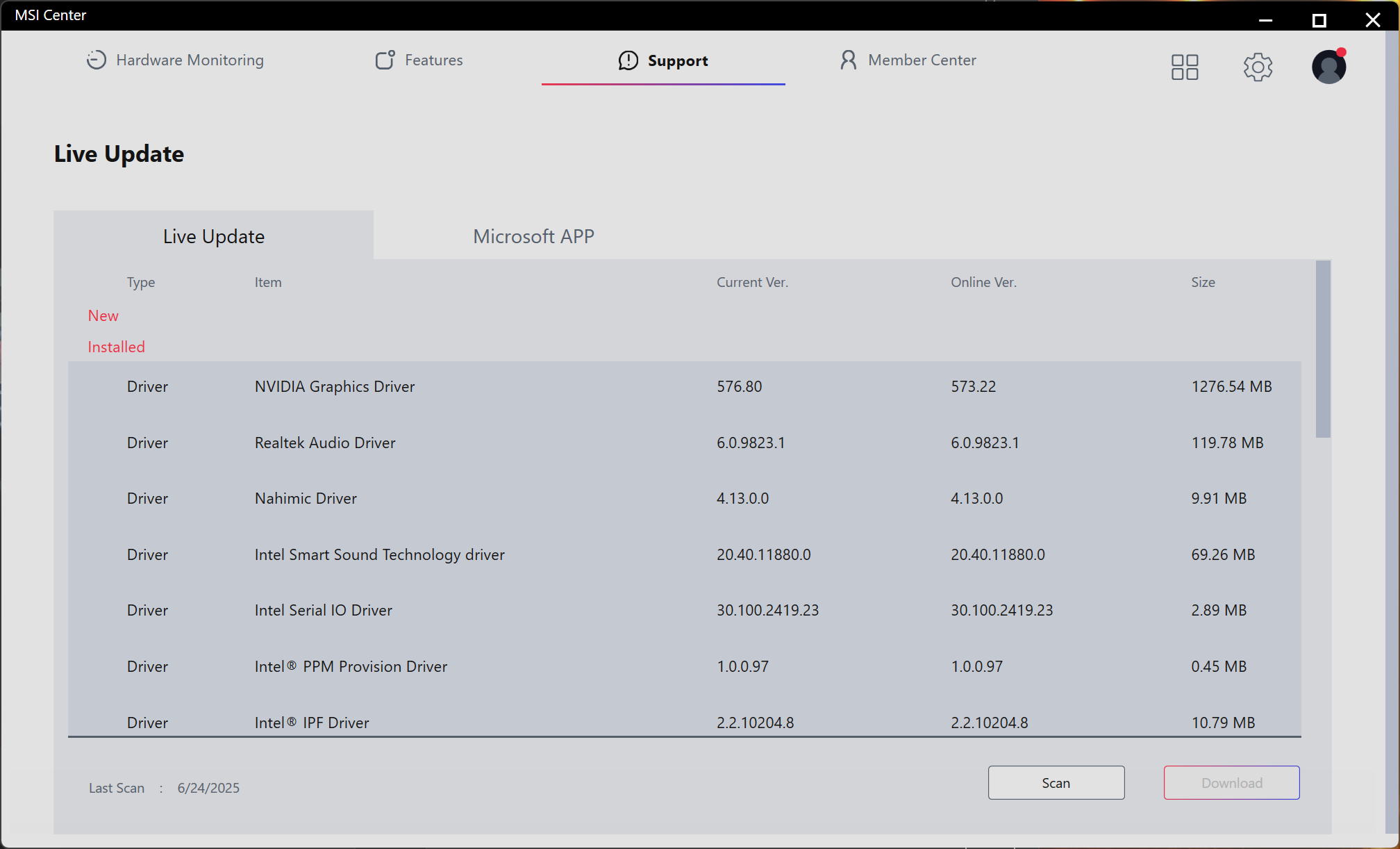This screenshot has width=1400, height=849.
Task: Click the Last Scan date 6/24/2025
Action: click(208, 789)
